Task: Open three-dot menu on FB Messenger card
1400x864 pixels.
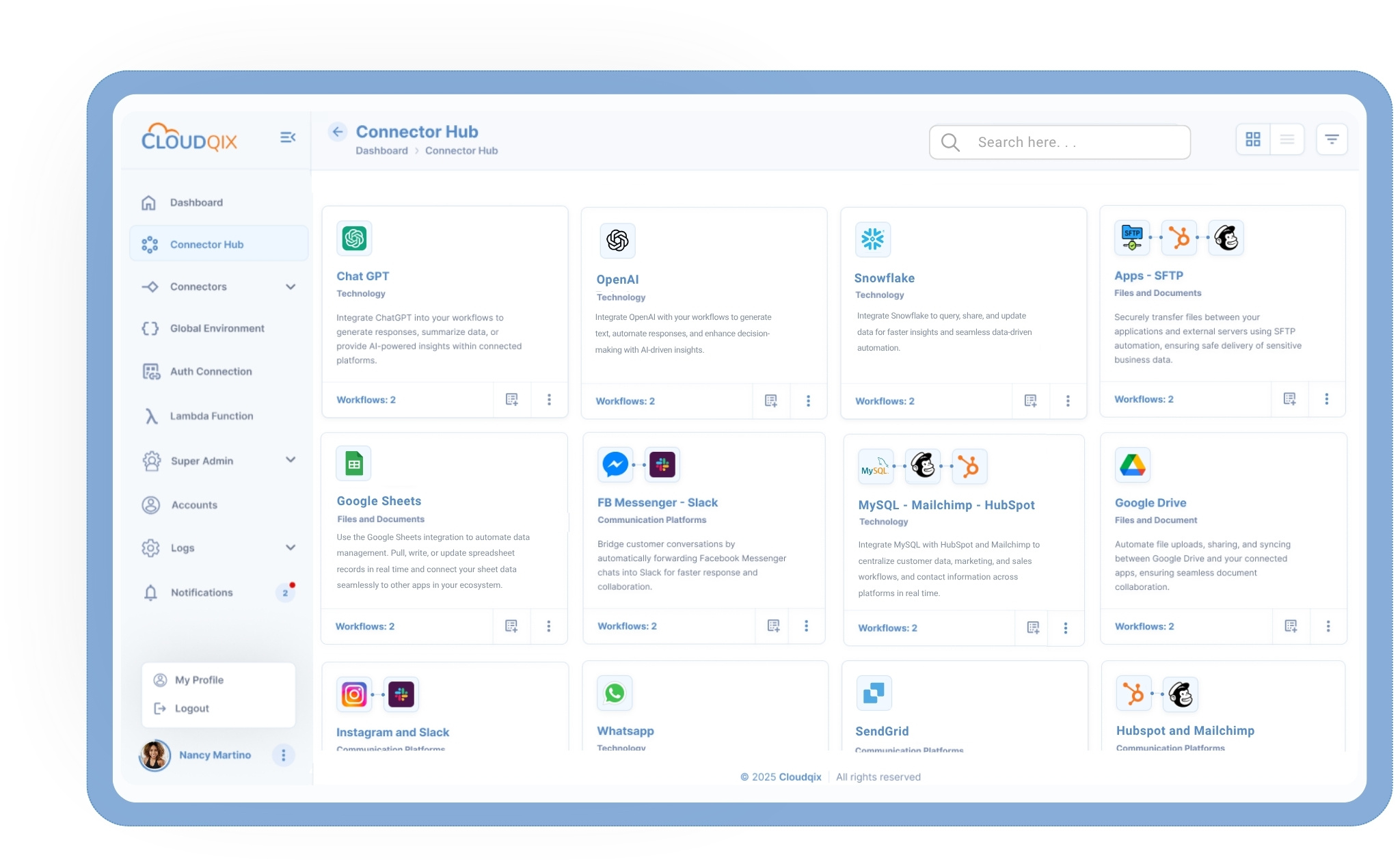Action: [806, 625]
